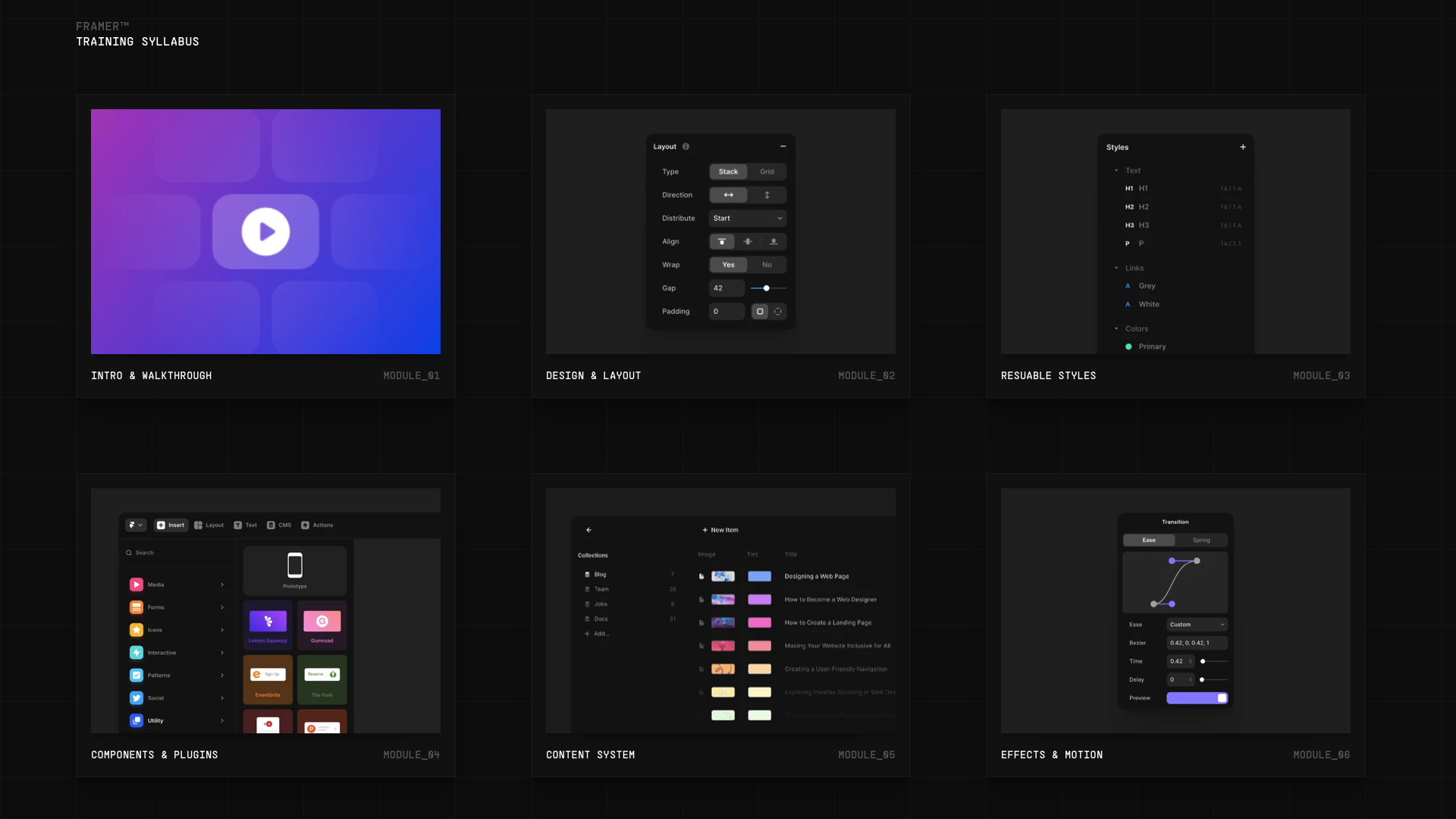
Task: Click the Icons category star icon
Action: click(136, 630)
